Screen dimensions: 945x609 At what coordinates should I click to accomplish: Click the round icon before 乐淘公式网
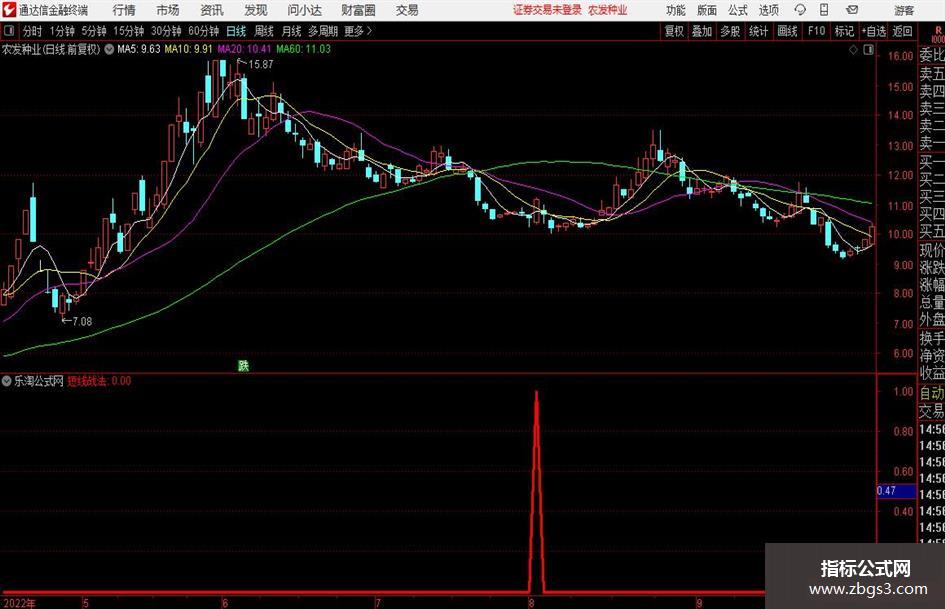(7, 380)
